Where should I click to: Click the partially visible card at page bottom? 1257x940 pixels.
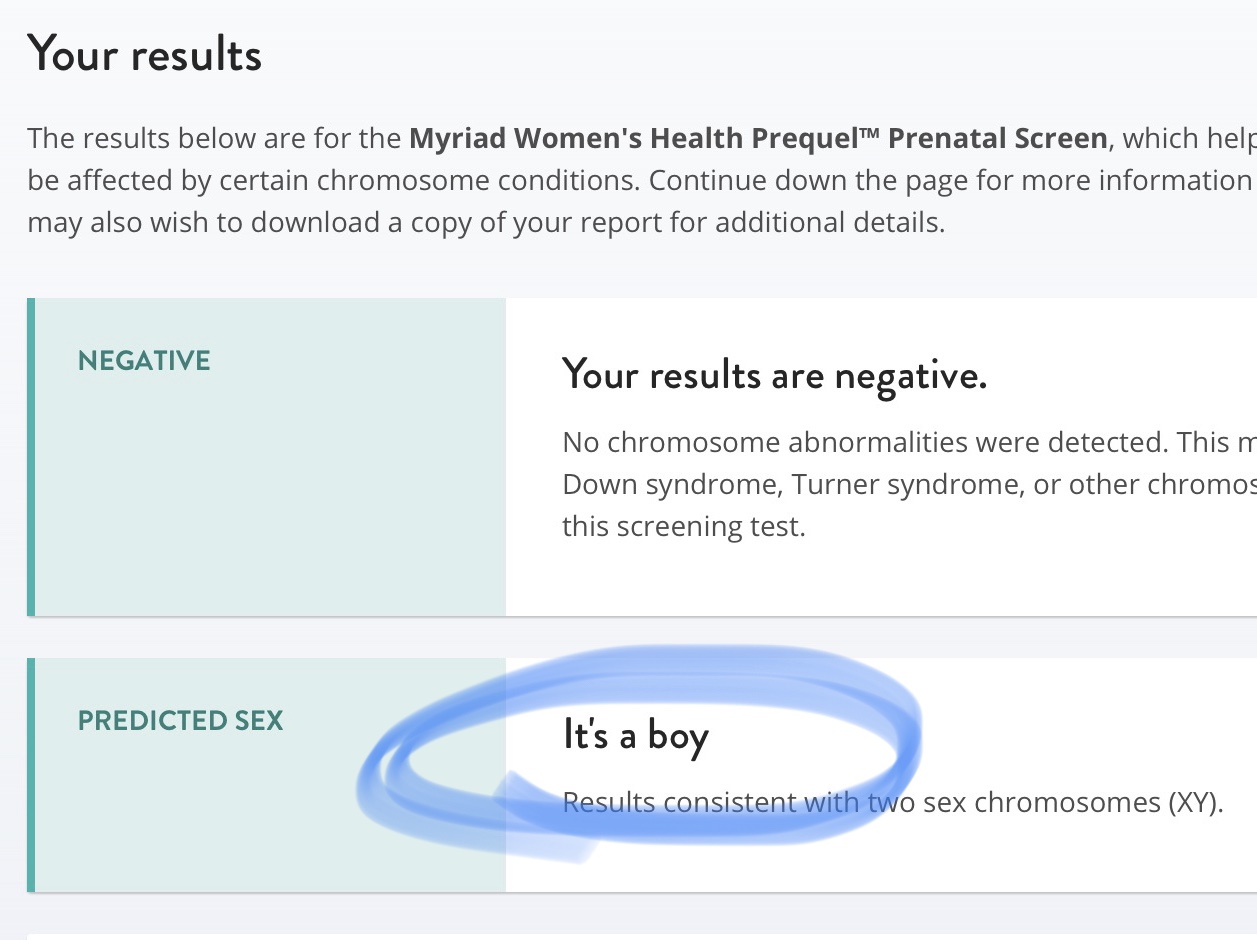coord(640,936)
